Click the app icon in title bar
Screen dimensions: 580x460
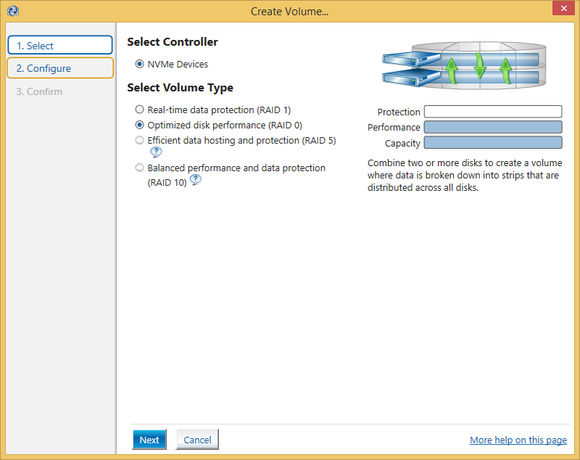tap(13, 11)
